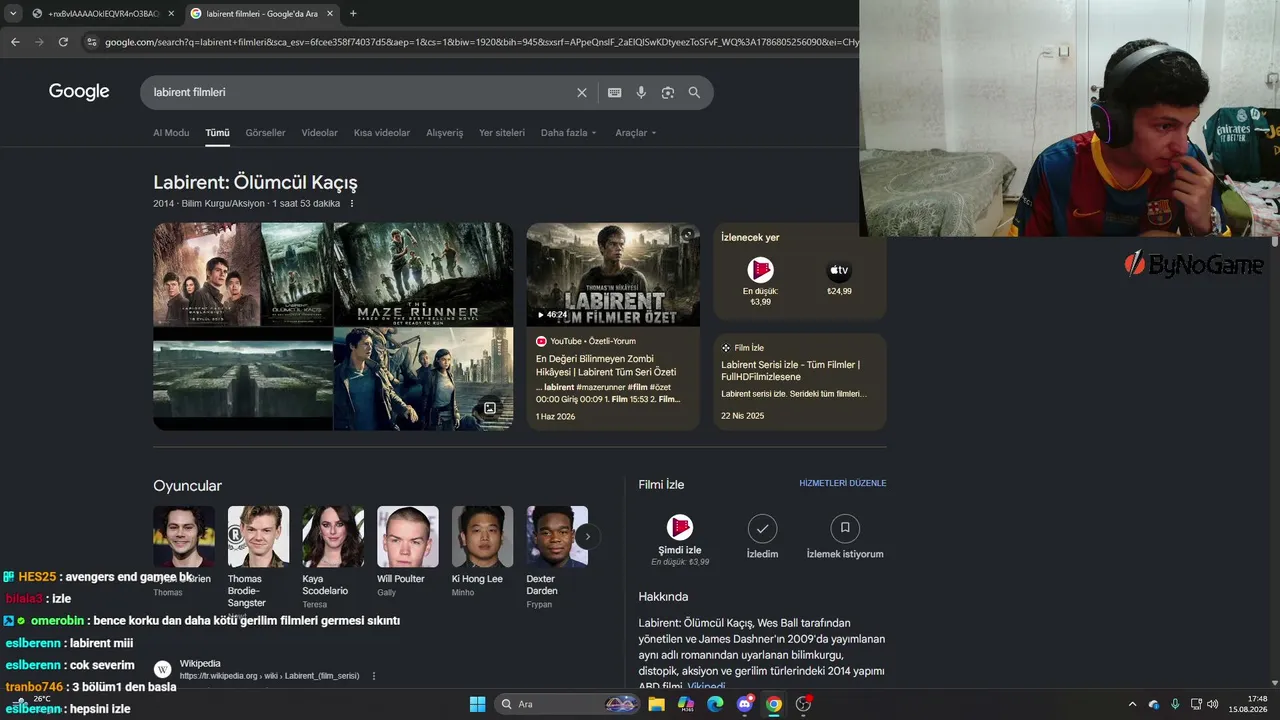The image size is (1280, 720).
Task: Open The Maze Runner title poster image
Action: coord(423,274)
